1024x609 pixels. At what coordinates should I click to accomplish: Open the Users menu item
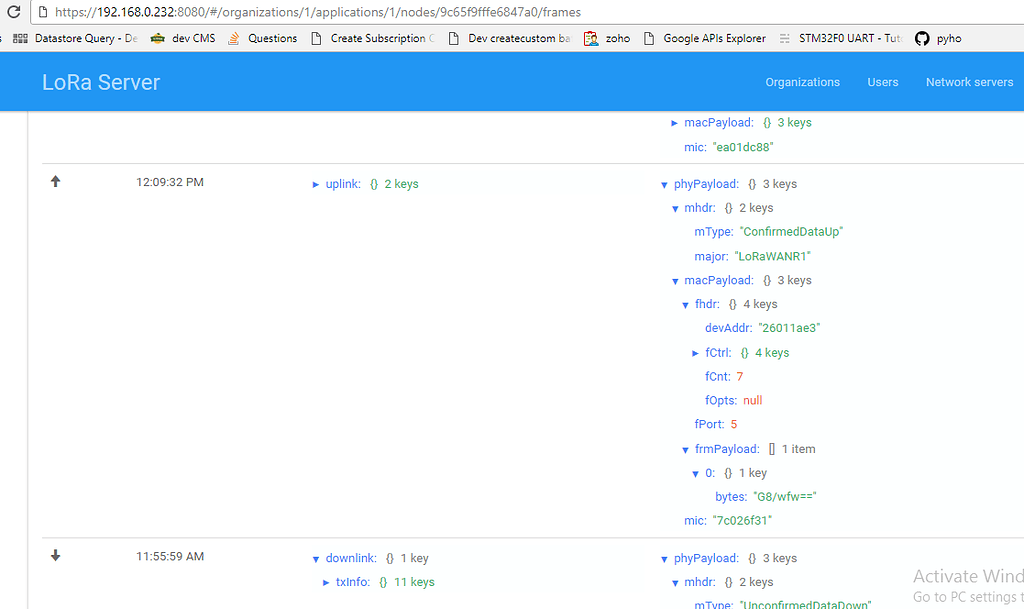tap(882, 82)
